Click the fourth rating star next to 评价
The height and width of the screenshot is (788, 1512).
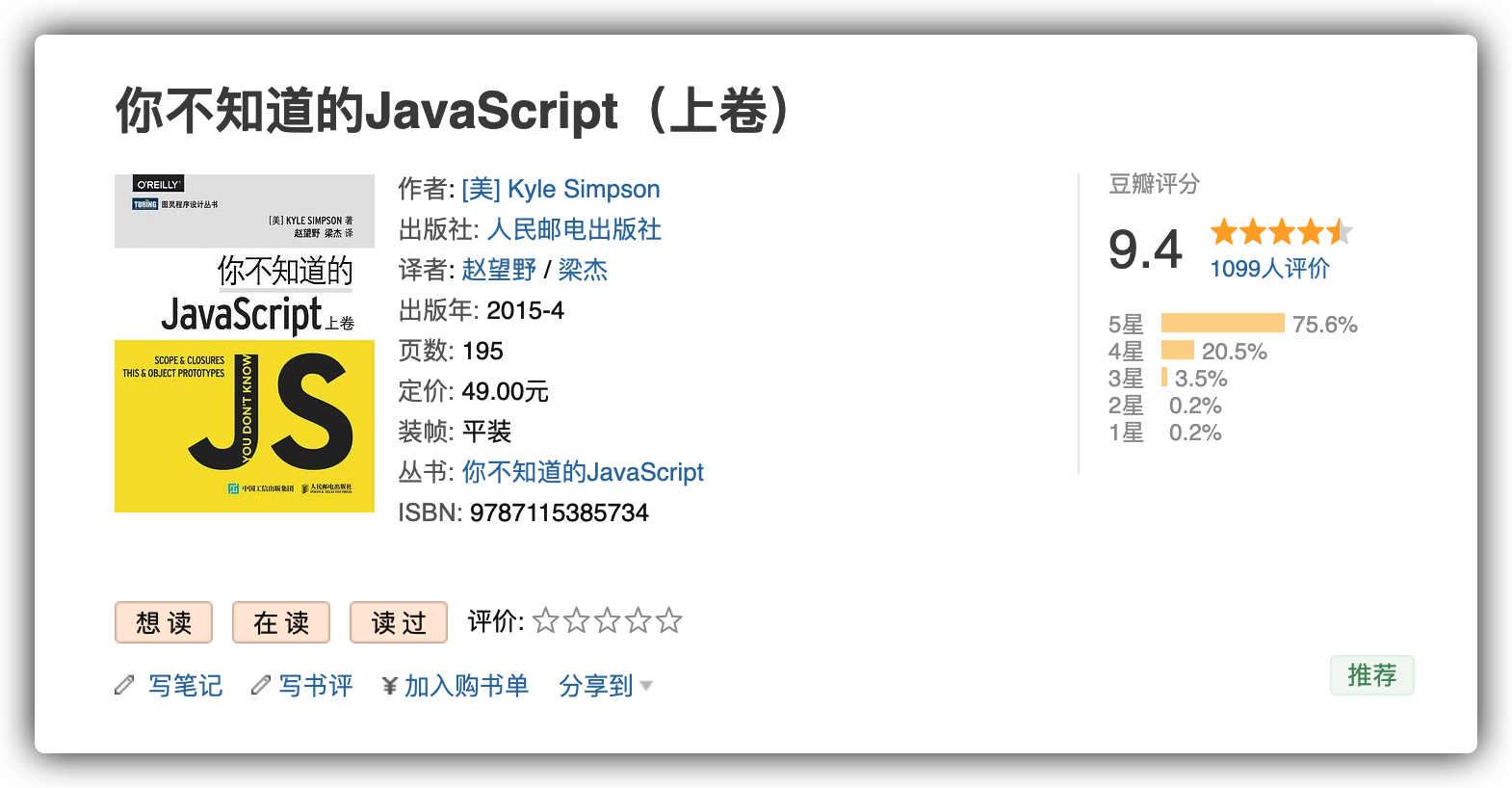click(x=639, y=620)
